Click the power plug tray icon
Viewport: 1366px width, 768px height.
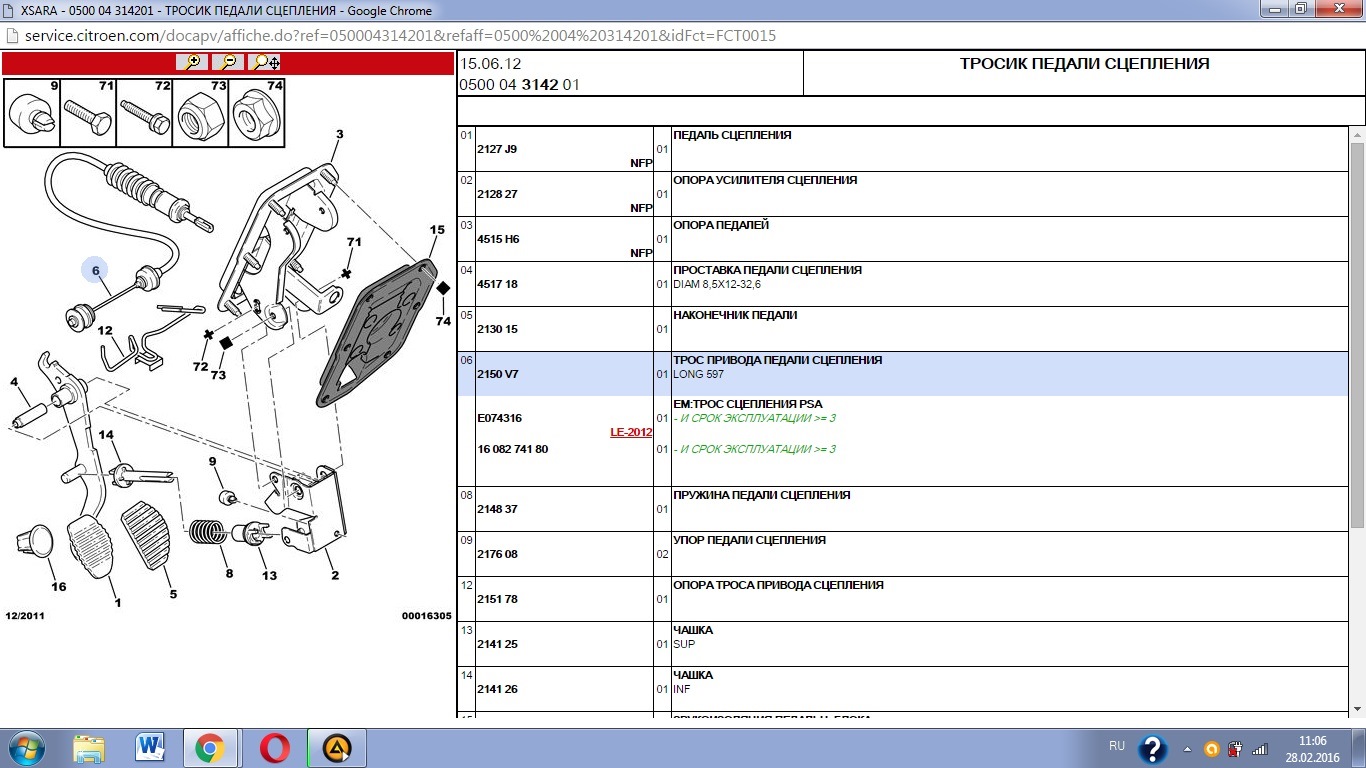point(1236,749)
